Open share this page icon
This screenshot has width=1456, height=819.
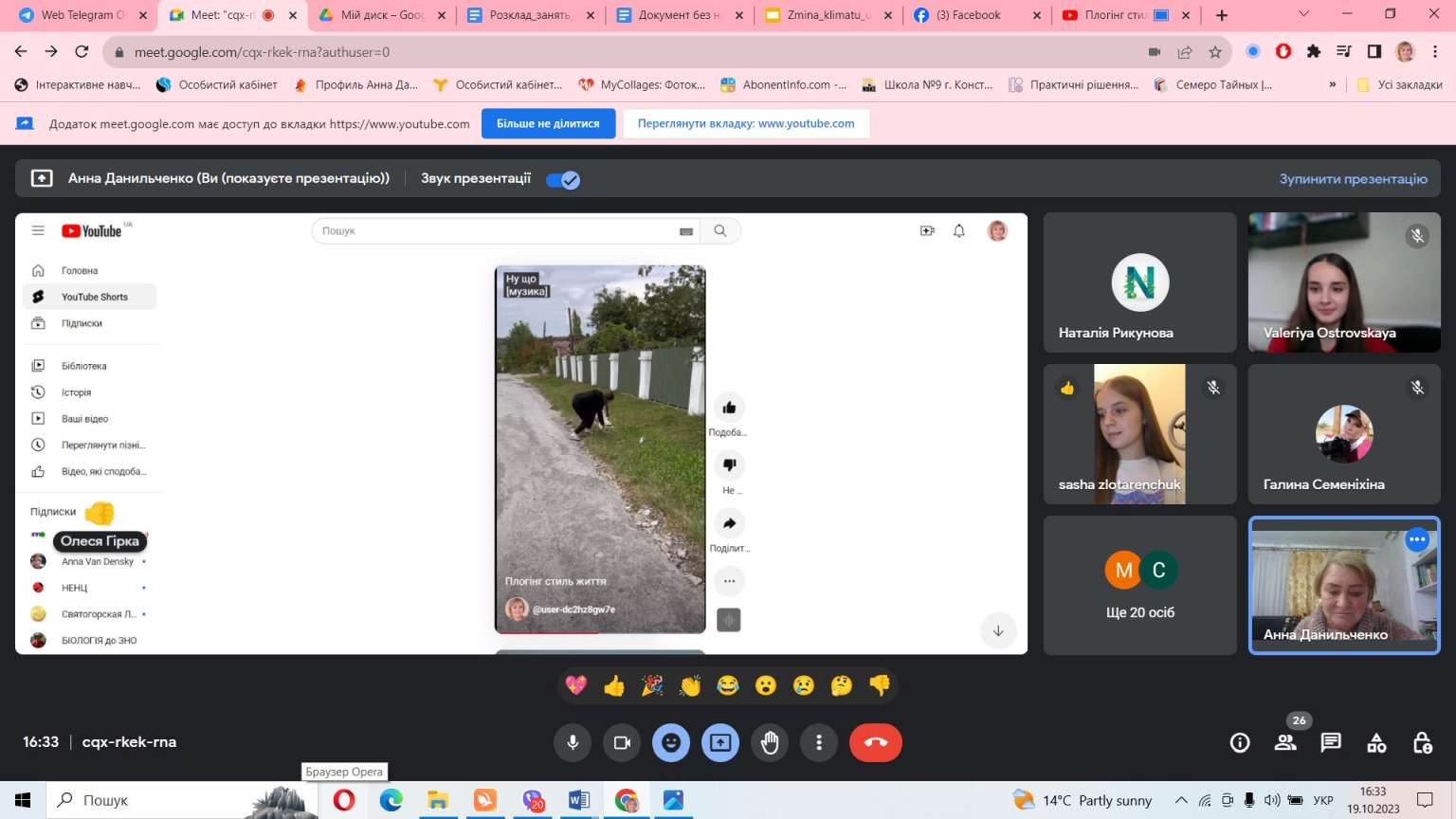(x=1185, y=52)
